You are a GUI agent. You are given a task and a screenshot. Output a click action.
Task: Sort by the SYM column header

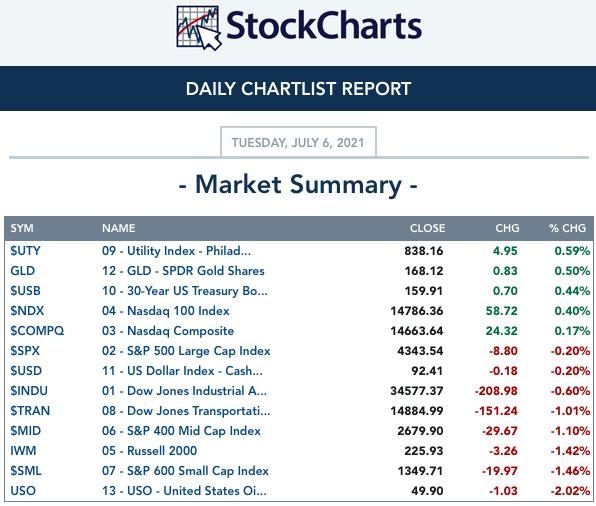22,228
